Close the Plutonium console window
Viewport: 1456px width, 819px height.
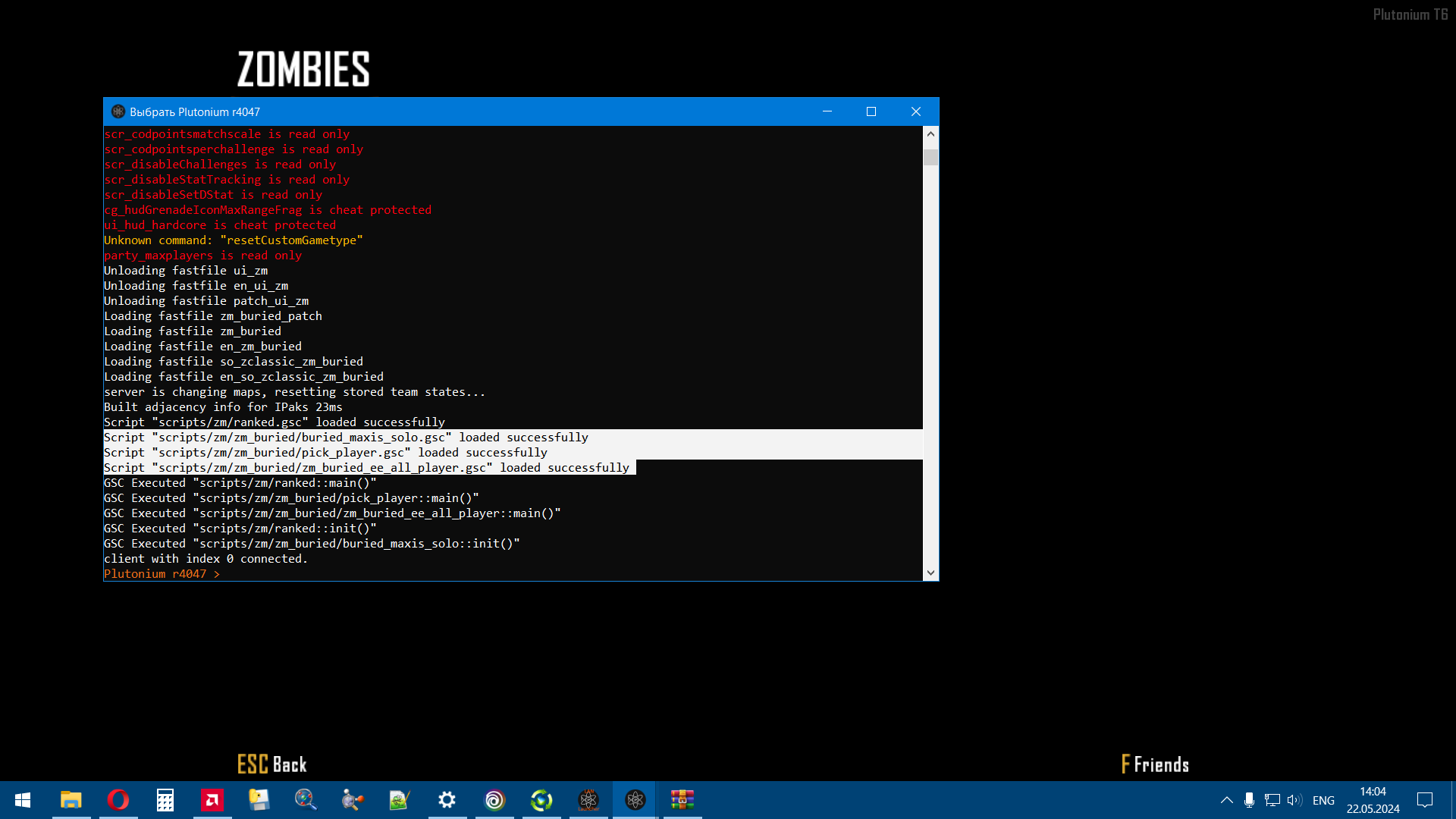[916, 111]
